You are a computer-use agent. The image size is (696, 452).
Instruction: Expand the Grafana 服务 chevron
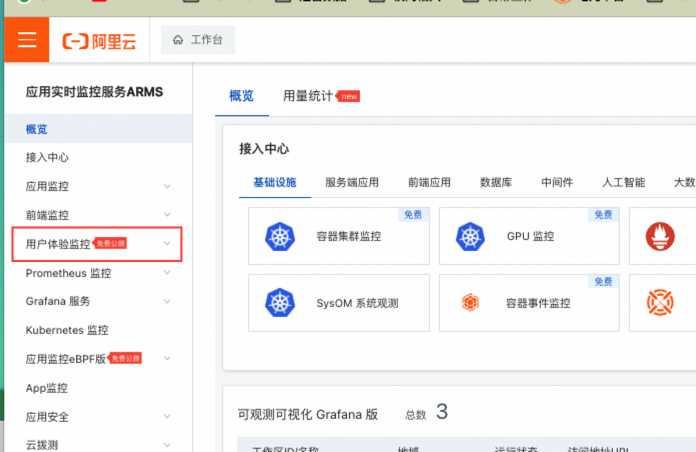point(167,301)
